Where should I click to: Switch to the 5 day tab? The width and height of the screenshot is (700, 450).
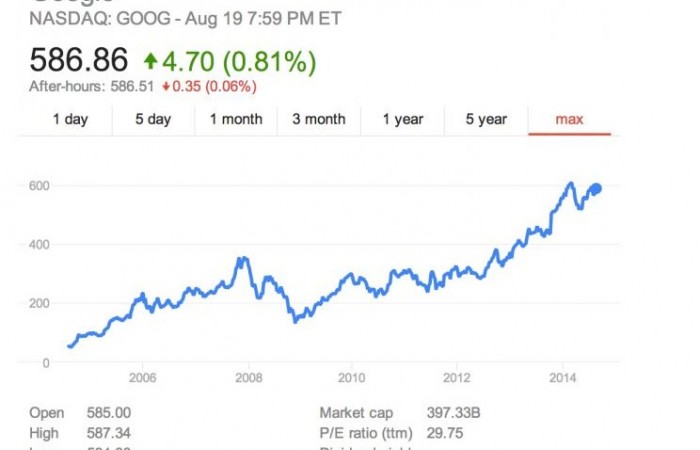pyautogui.click(x=153, y=119)
